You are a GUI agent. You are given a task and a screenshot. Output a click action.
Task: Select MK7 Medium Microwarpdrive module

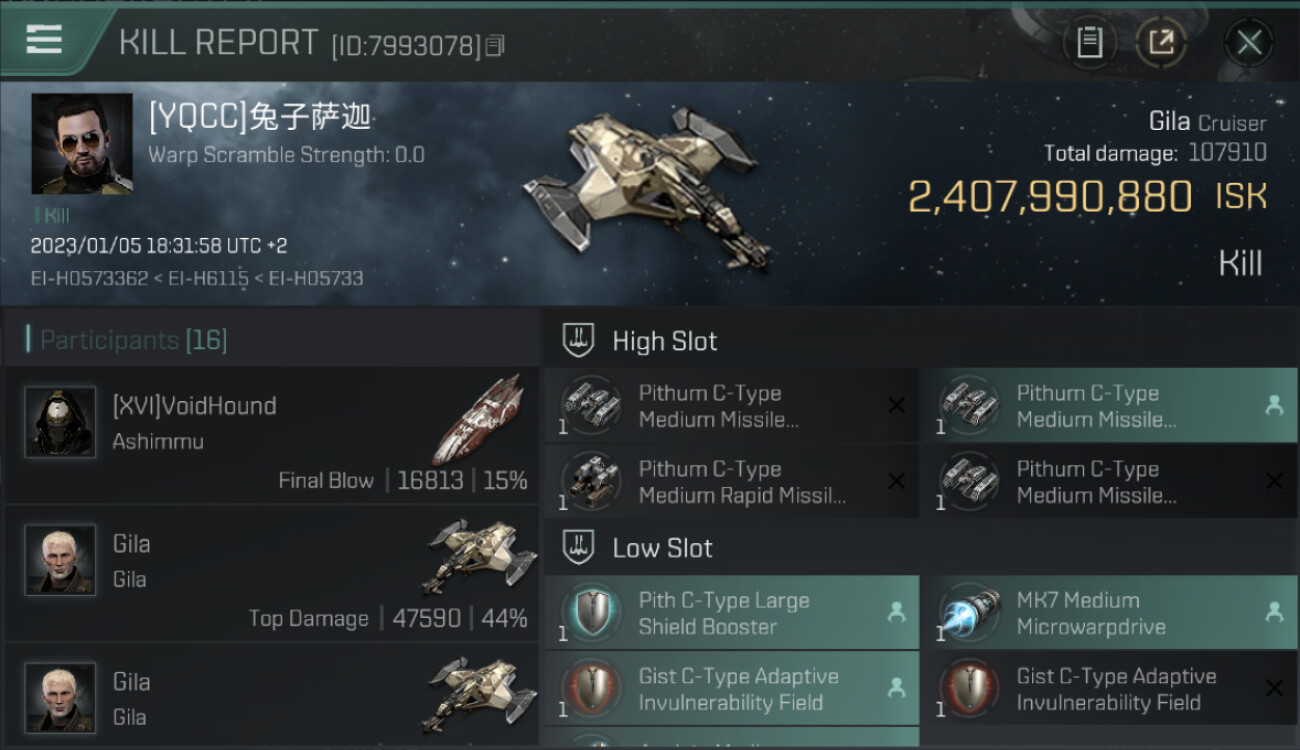click(x=1109, y=613)
